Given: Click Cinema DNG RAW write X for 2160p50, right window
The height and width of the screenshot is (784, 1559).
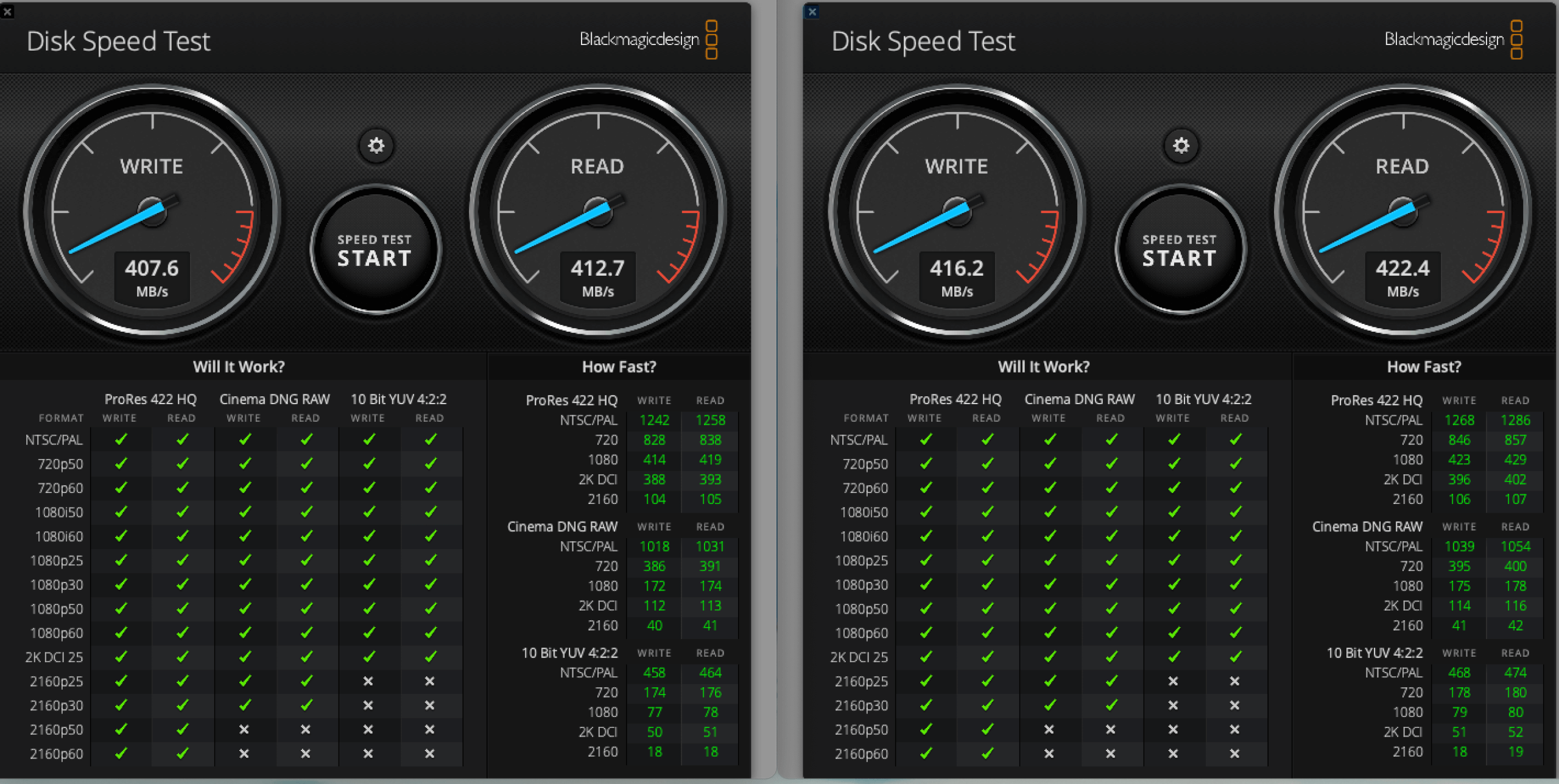Looking at the screenshot, I should tap(1049, 729).
